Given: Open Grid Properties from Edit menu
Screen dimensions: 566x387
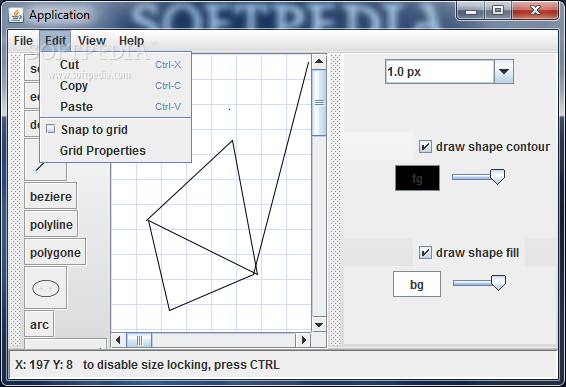Looking at the screenshot, I should tap(116, 151).
